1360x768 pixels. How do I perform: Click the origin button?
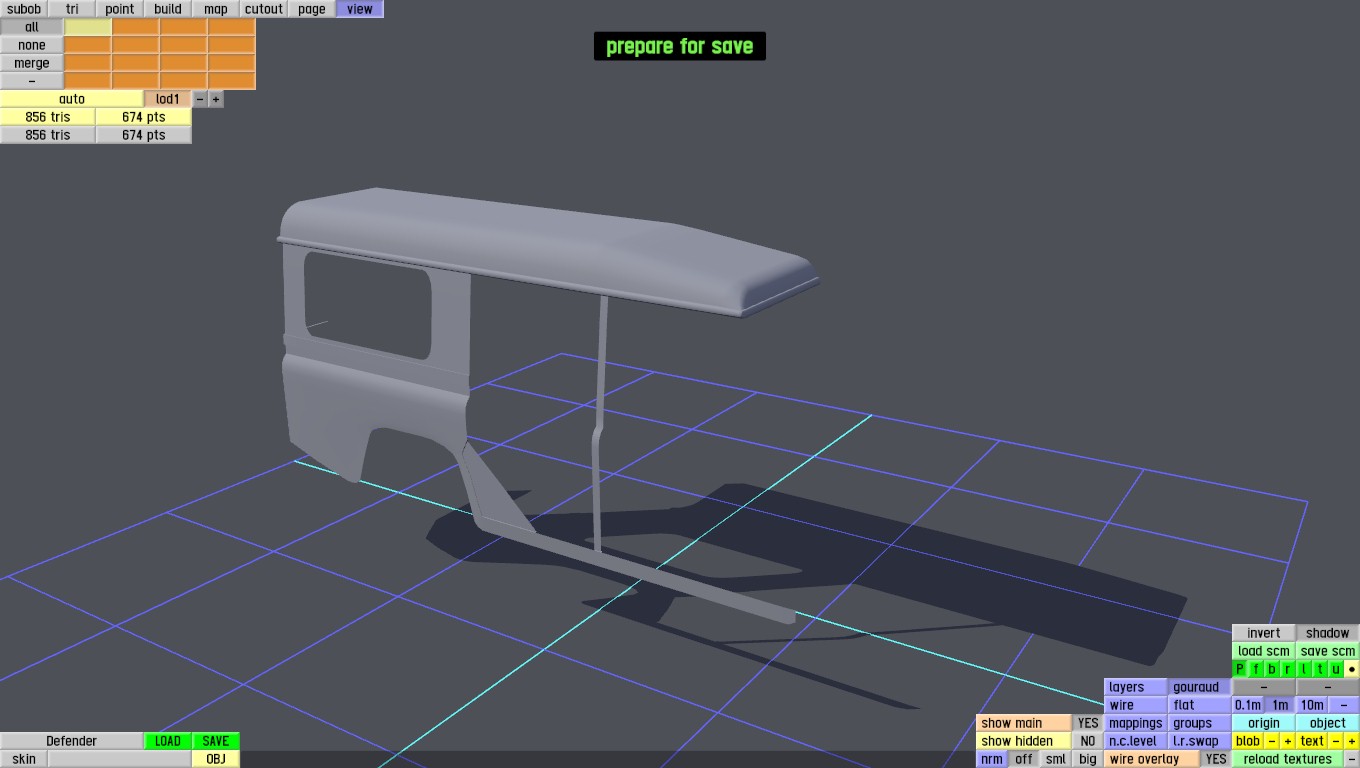(x=1264, y=723)
